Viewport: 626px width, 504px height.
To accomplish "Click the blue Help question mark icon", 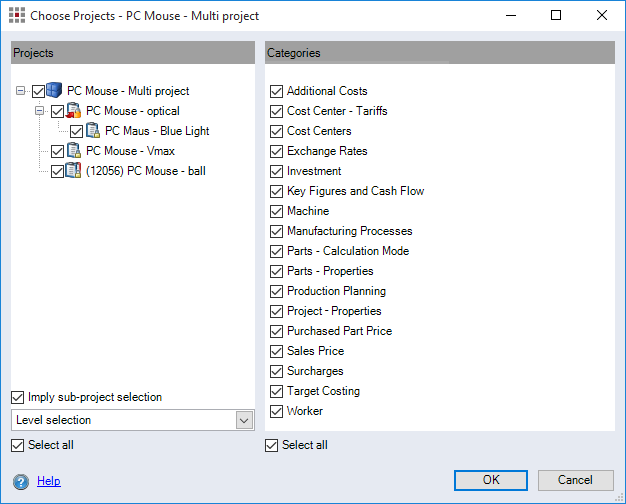I will (20, 481).
